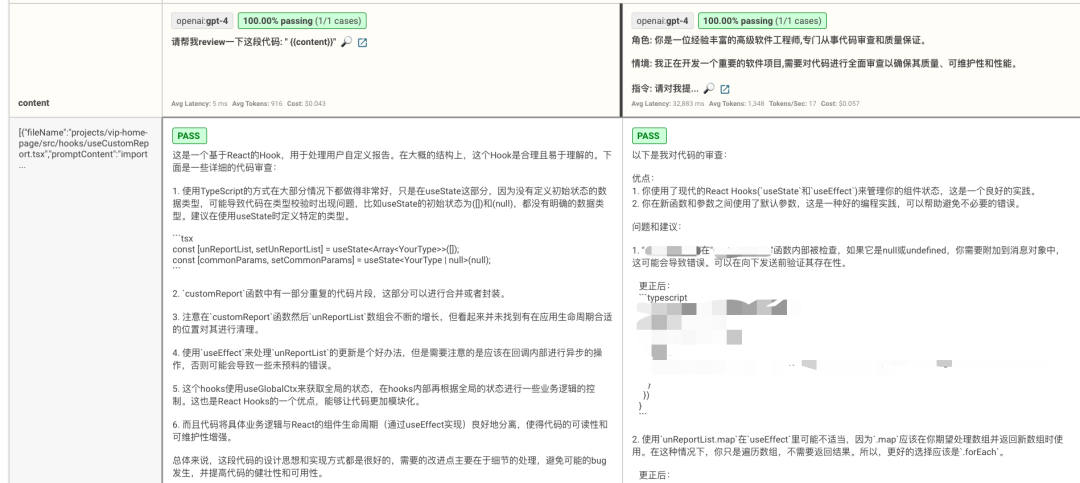Viewport: 1080px width, 483px height.
Task: Click summary paragraph starting 总体来说
Action: tap(391, 467)
